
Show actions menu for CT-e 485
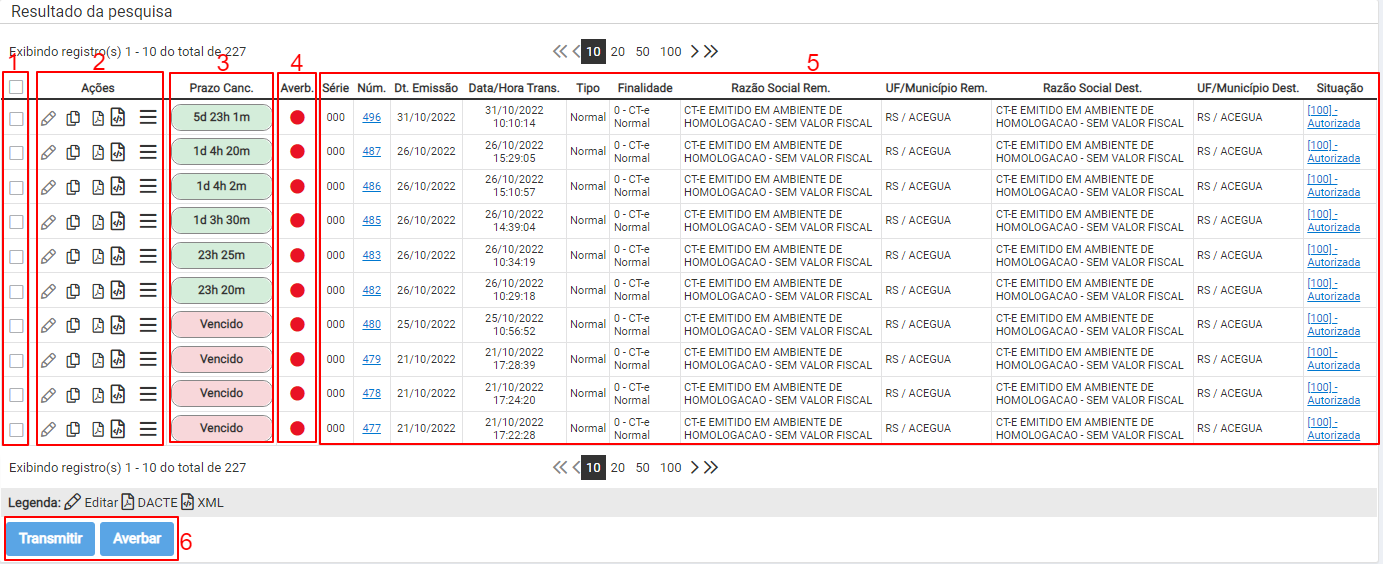(148, 221)
